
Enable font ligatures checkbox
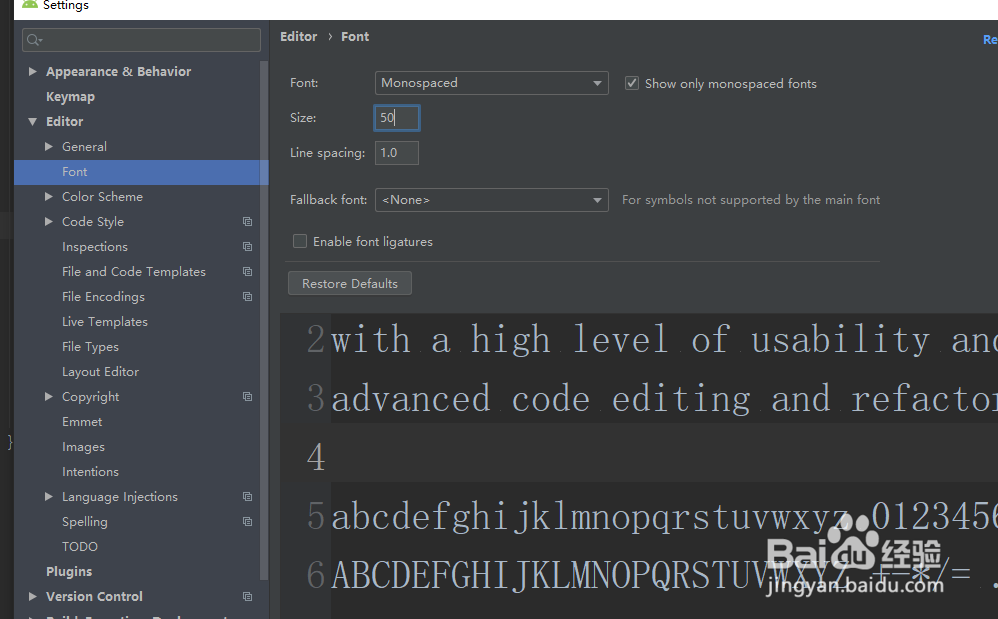[300, 241]
